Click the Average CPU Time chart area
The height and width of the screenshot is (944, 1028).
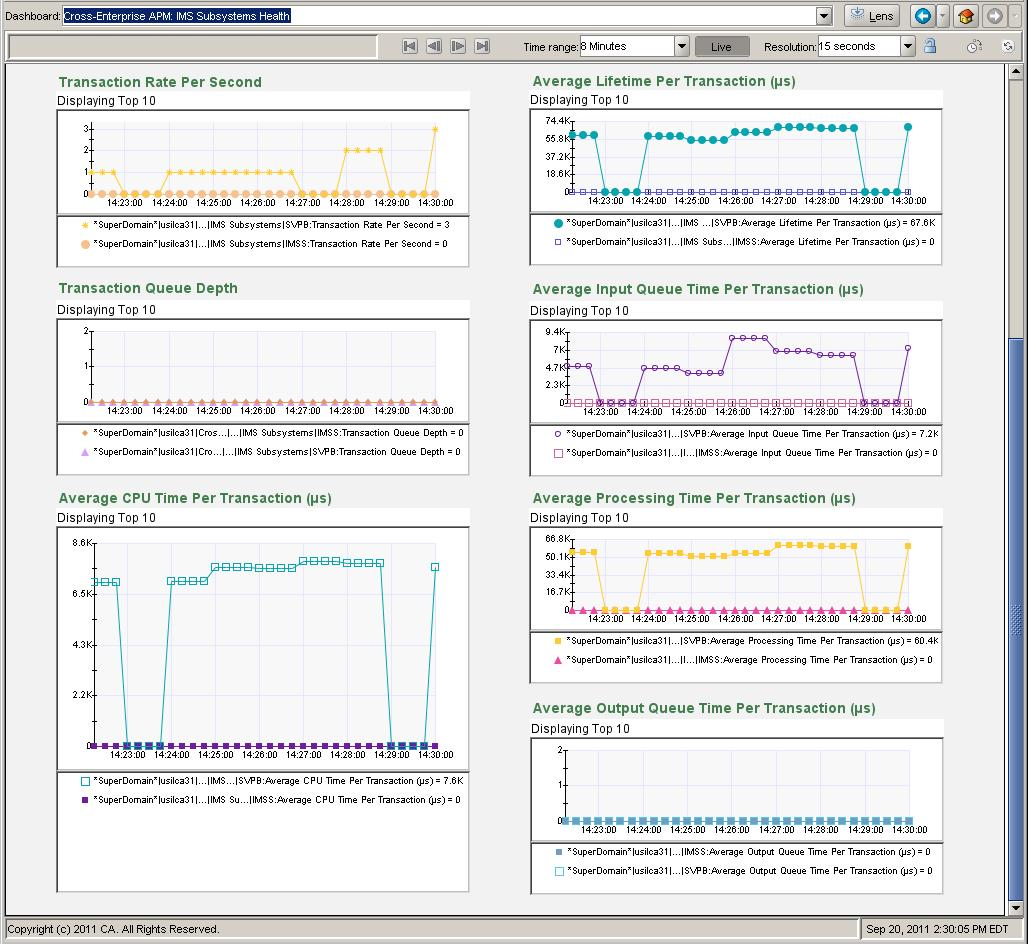pos(263,649)
